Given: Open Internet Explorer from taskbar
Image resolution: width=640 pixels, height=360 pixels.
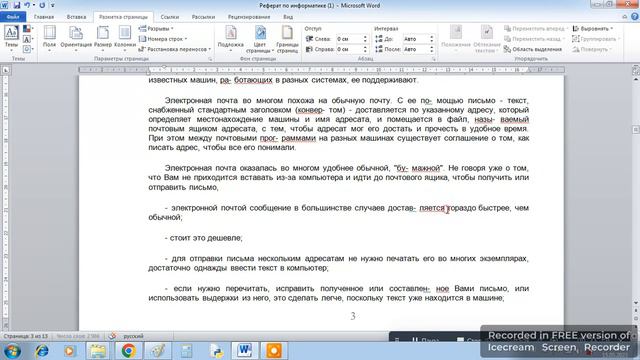Looking at the screenshot, I should (42, 351).
